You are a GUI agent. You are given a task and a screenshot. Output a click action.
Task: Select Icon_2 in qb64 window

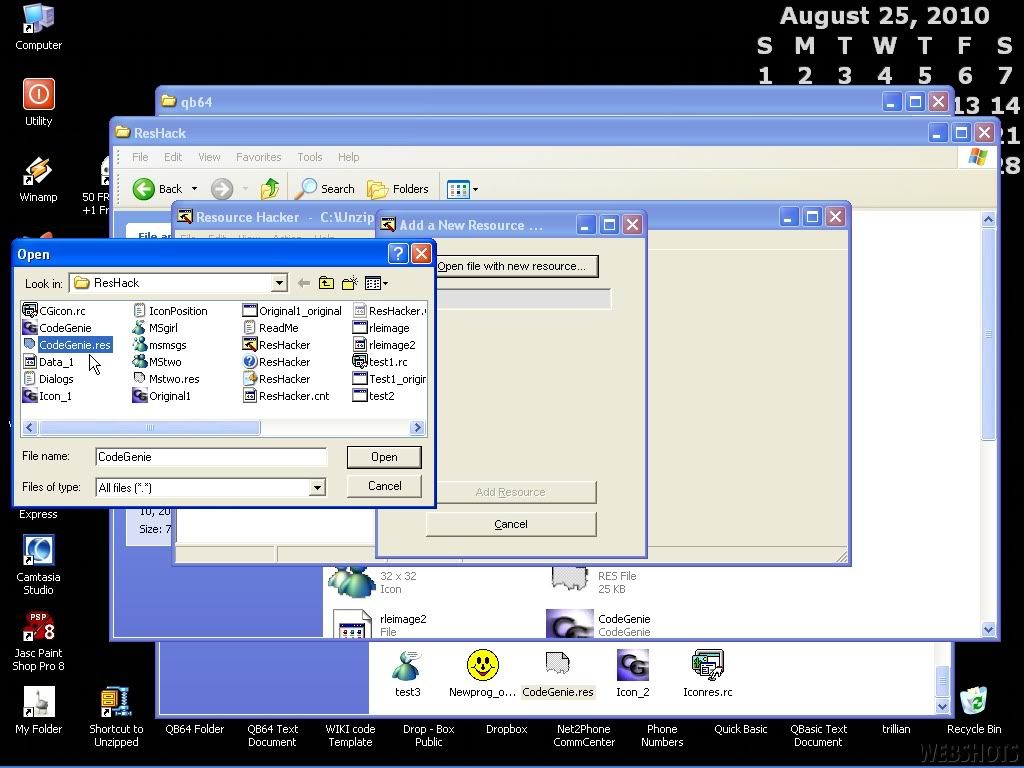(633, 674)
